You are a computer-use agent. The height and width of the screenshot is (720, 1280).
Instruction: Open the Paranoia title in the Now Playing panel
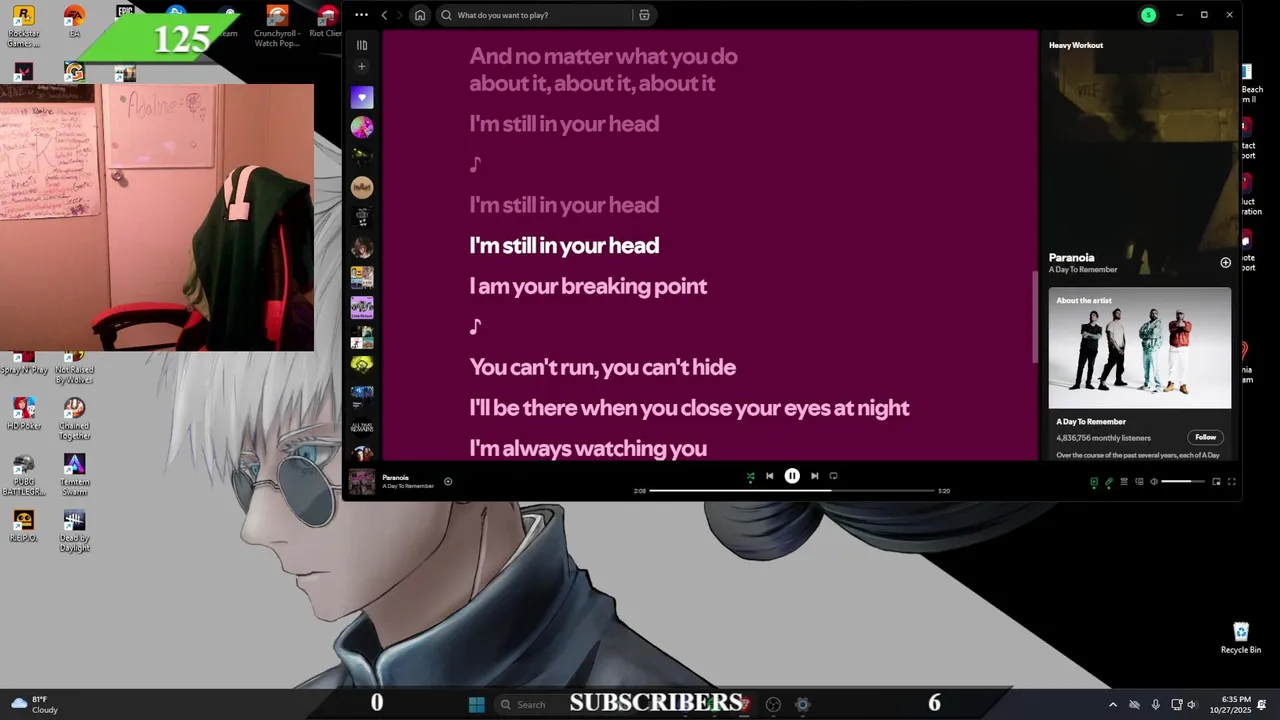1071,257
